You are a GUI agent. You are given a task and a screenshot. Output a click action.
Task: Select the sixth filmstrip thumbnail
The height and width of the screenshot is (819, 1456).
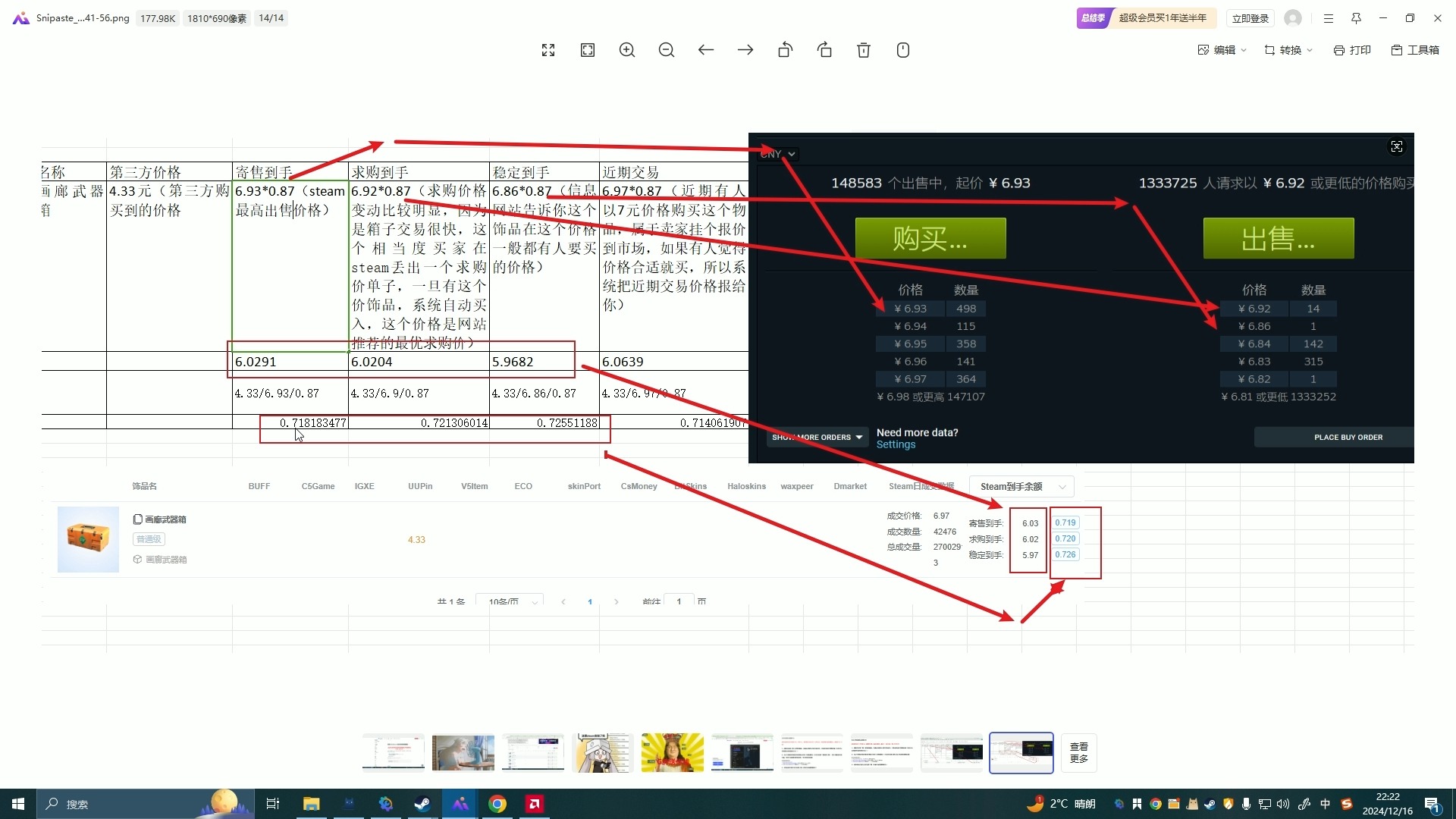point(742,752)
